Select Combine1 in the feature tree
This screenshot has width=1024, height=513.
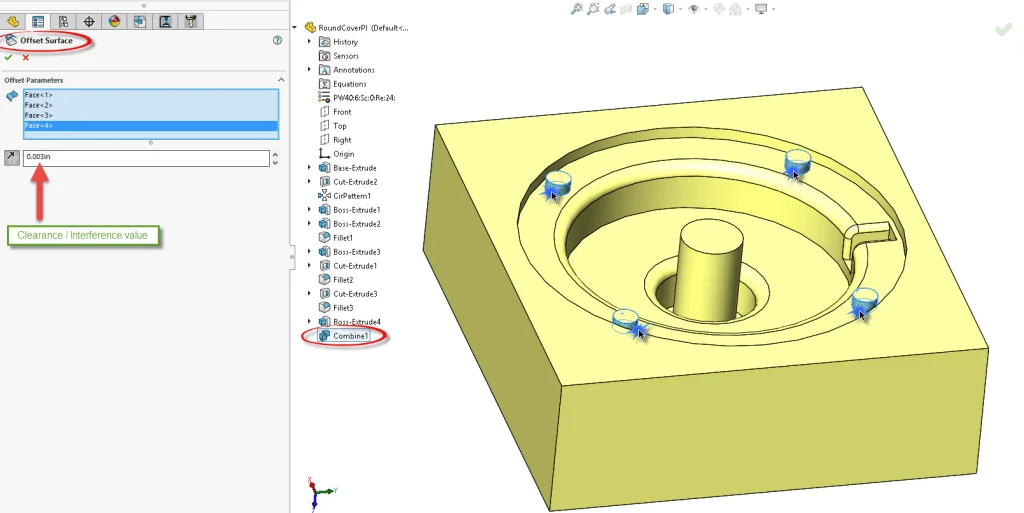click(x=350, y=336)
